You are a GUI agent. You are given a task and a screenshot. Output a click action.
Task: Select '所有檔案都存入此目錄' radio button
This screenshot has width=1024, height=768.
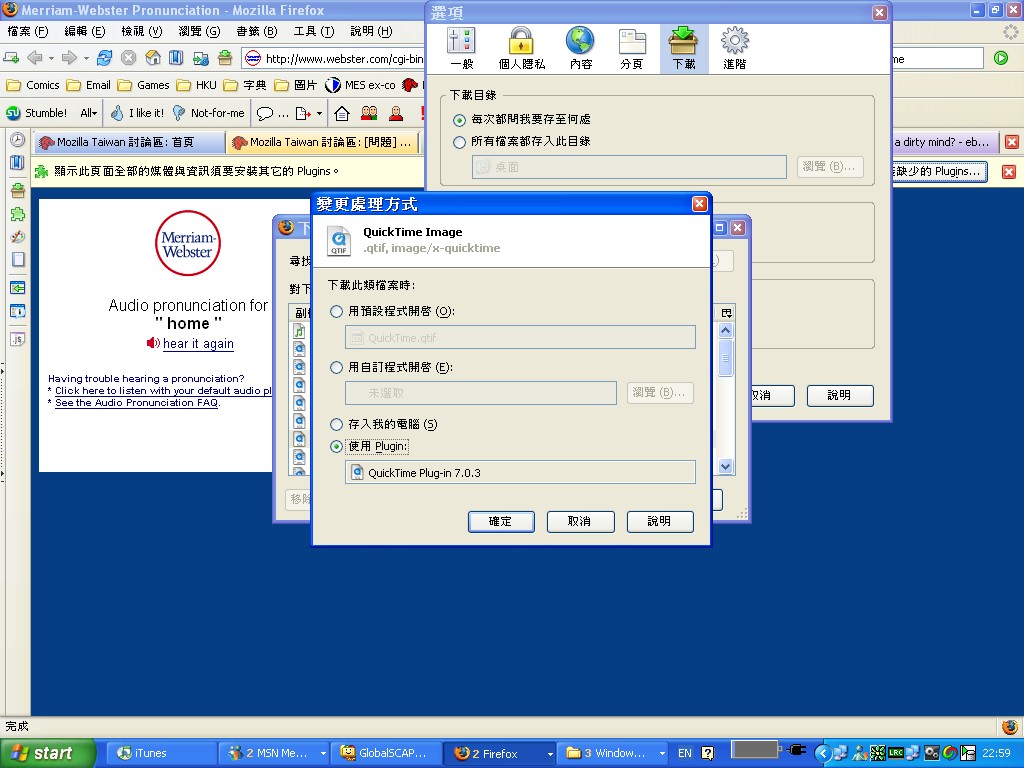(460, 142)
